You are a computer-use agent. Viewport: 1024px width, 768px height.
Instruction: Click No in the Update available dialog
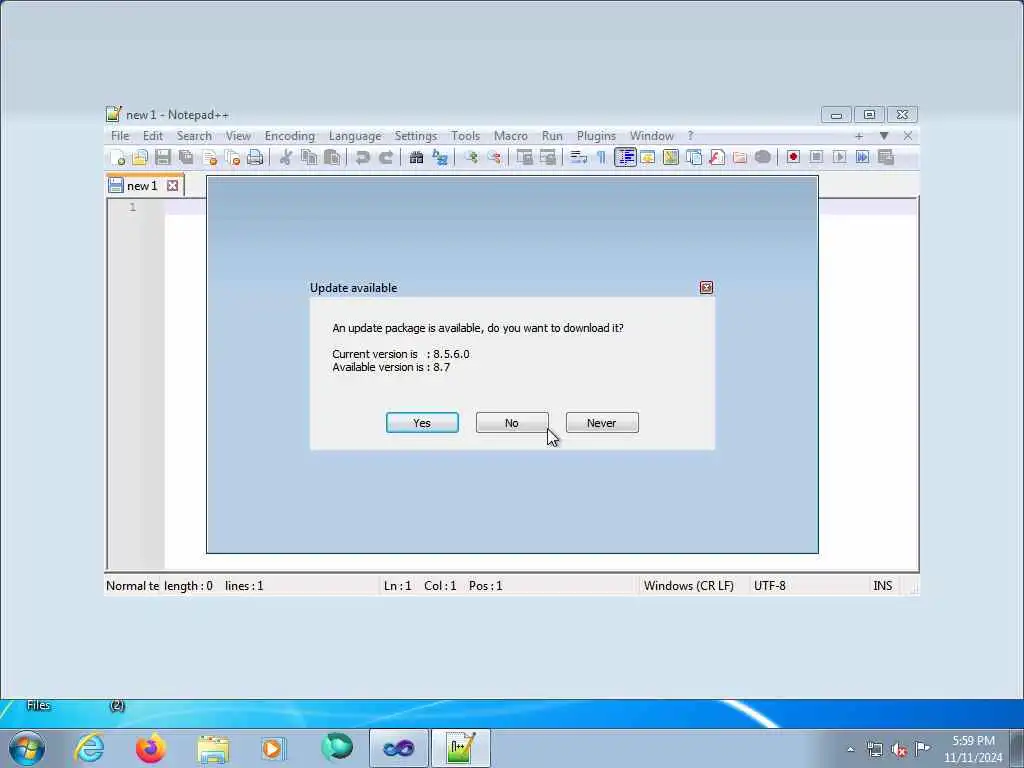pos(512,423)
